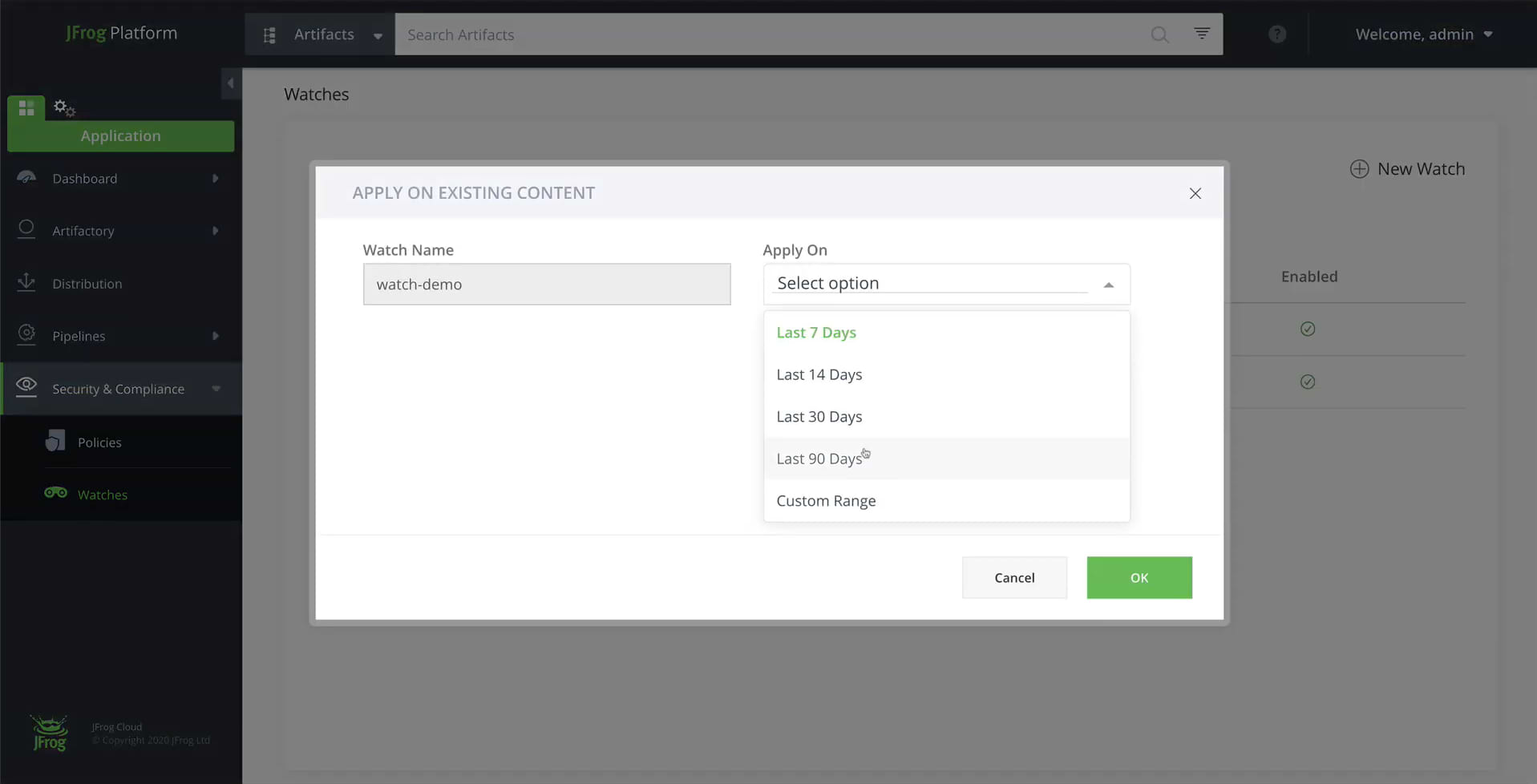Toggle the enabled status of second watch
The height and width of the screenshot is (784, 1537).
click(x=1308, y=382)
